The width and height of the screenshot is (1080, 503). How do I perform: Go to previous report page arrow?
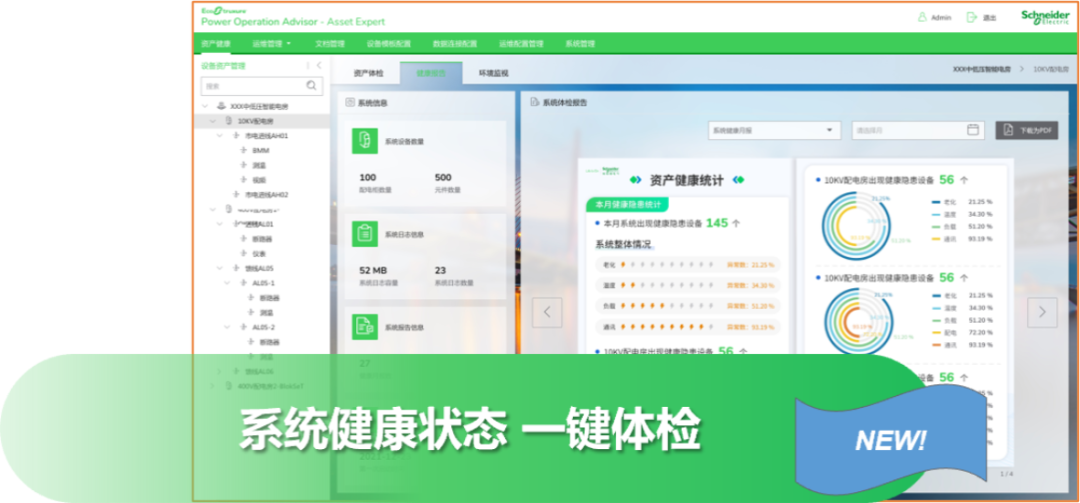tap(547, 312)
